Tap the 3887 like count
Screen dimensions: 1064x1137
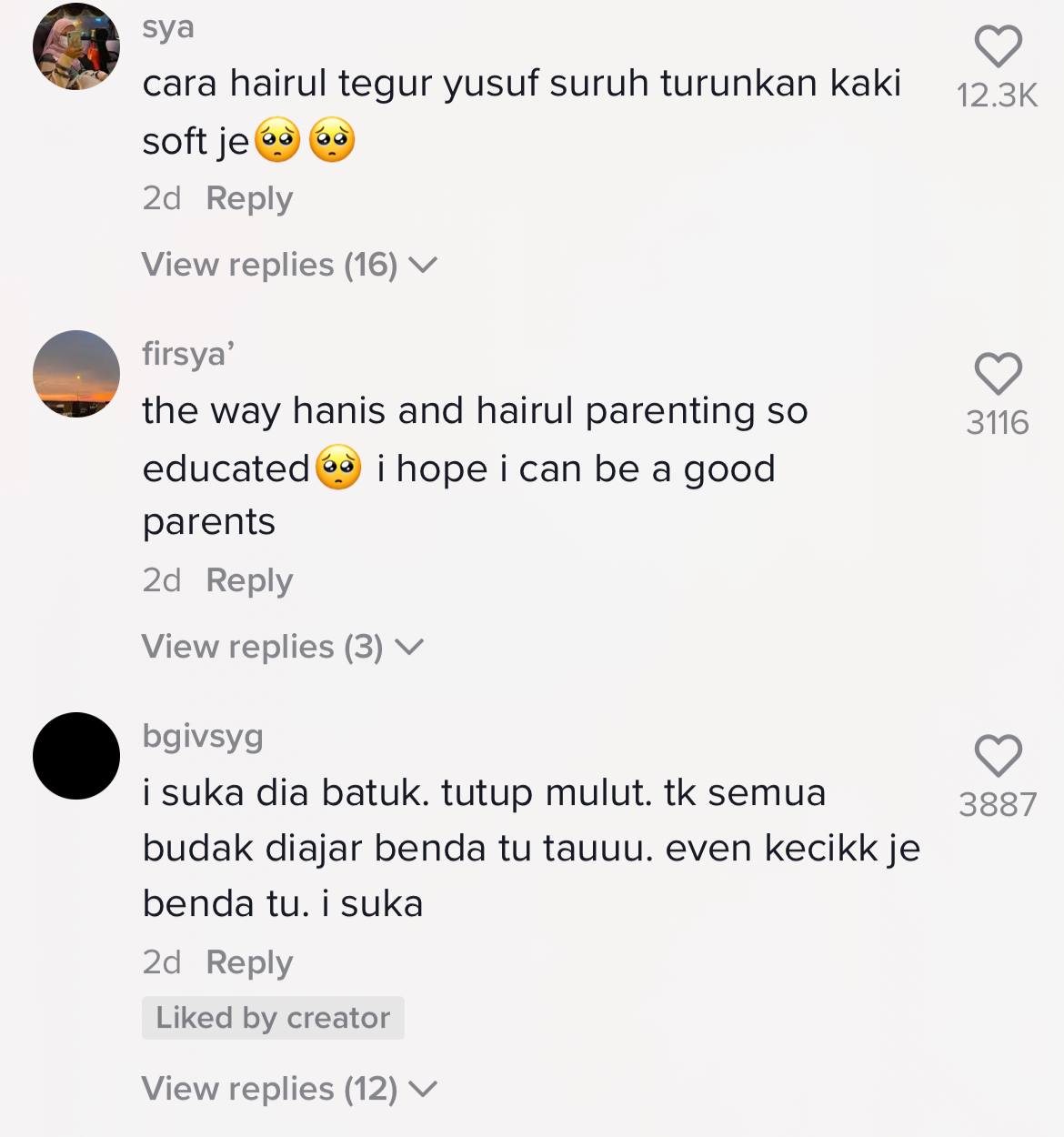pos(998,805)
